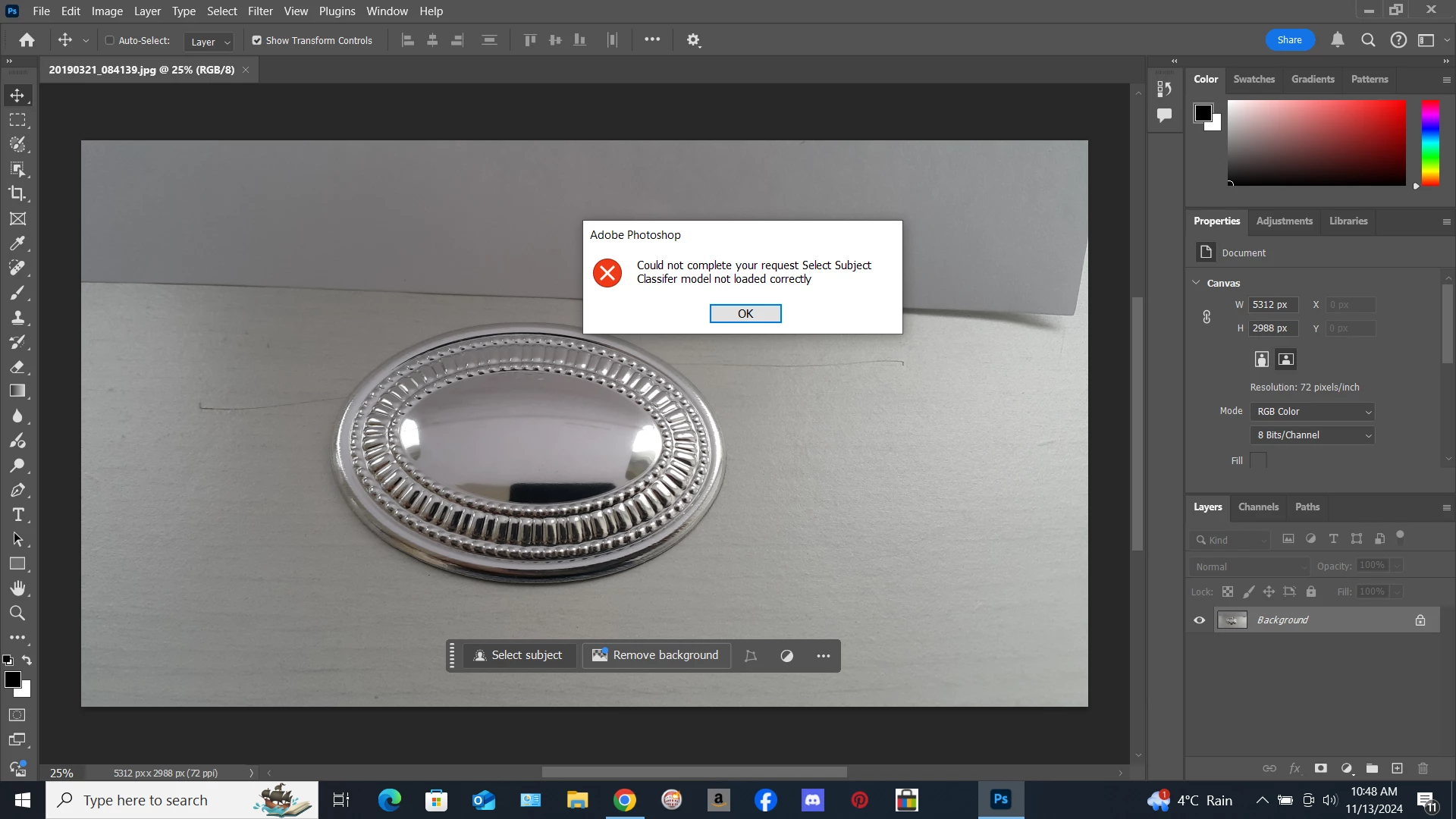Select the Clone Stamp tool

17,318
